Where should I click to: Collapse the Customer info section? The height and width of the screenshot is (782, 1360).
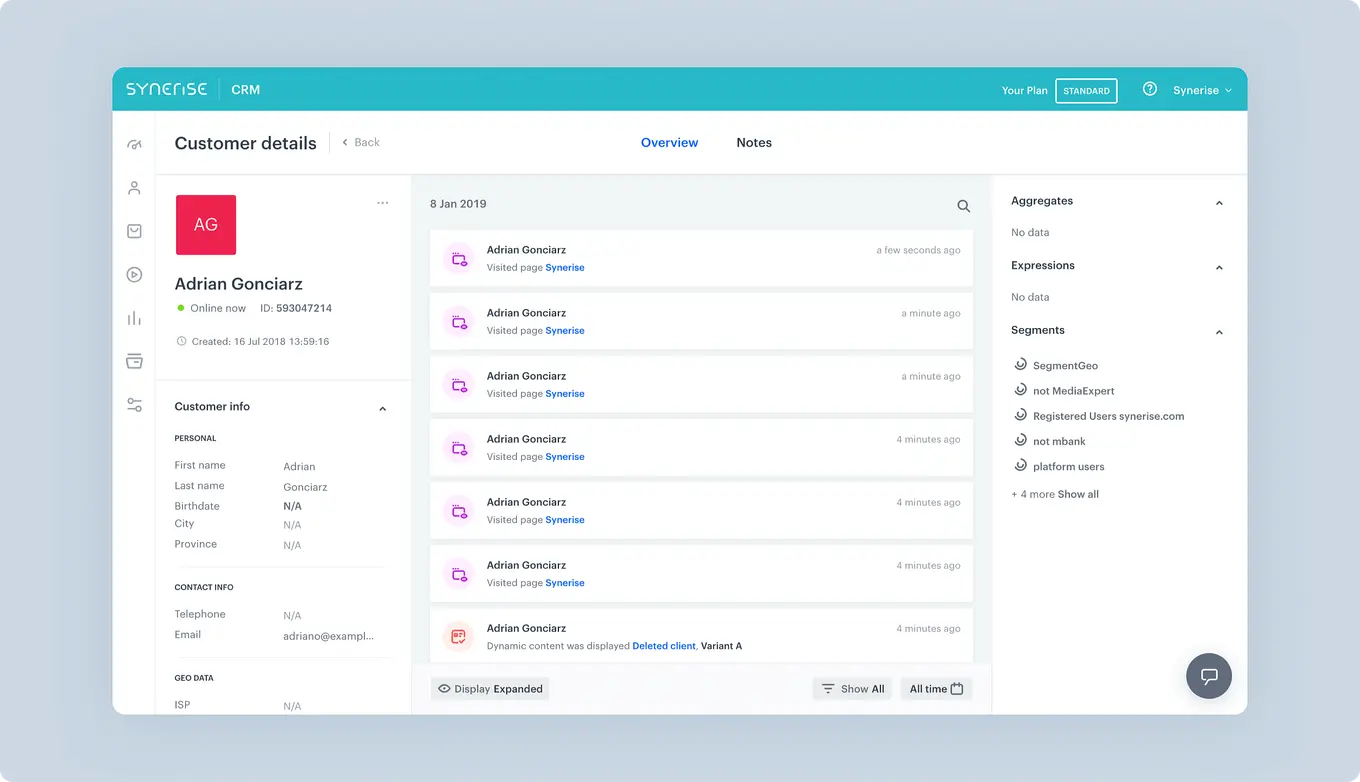382,408
